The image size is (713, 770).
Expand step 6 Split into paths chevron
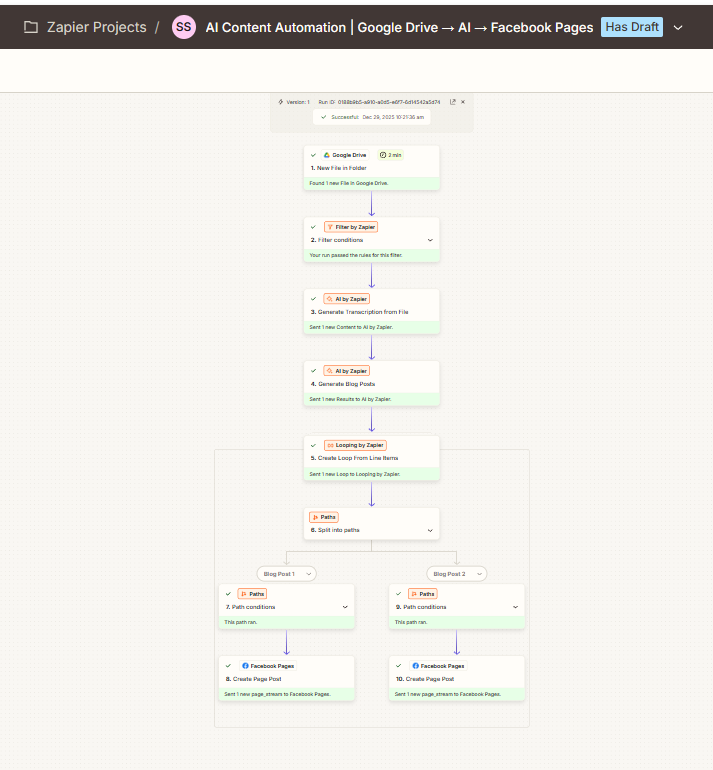tap(430, 530)
